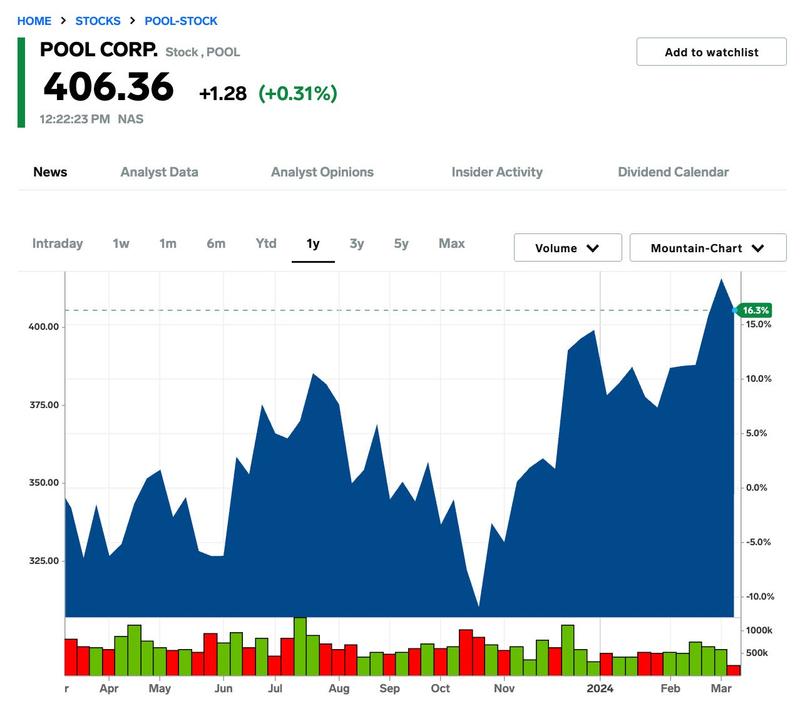Open the Dividend Calendar tab
The width and height of the screenshot is (800, 711).
(x=673, y=172)
